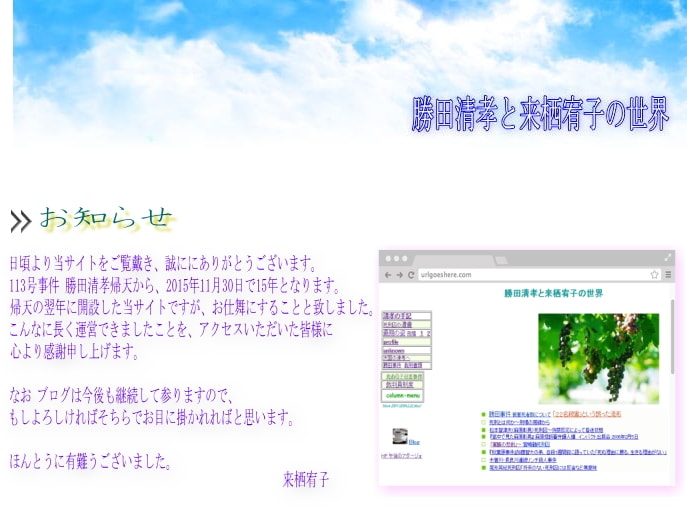Click the line starting なお ブログは今後も
The height and width of the screenshot is (507, 687).
[121, 396]
